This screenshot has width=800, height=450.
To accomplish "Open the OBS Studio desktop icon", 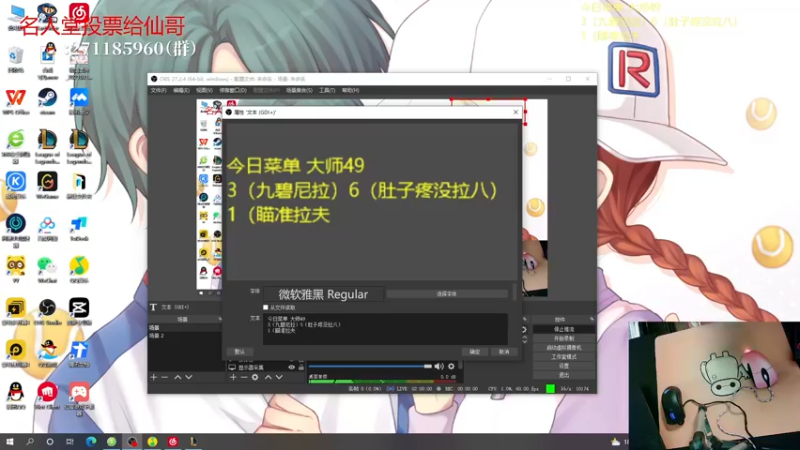I will point(47,312).
